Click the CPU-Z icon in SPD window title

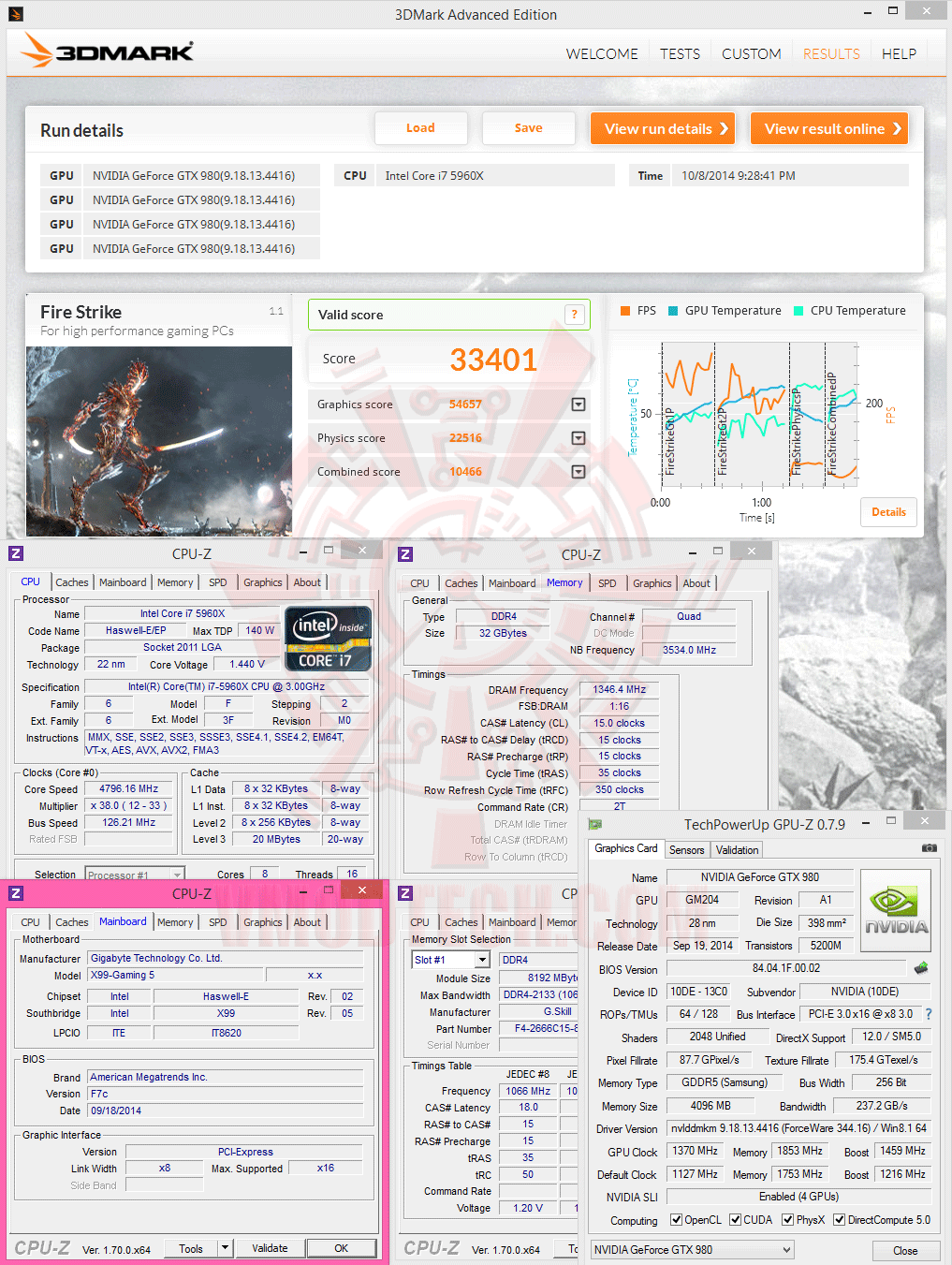[405, 893]
